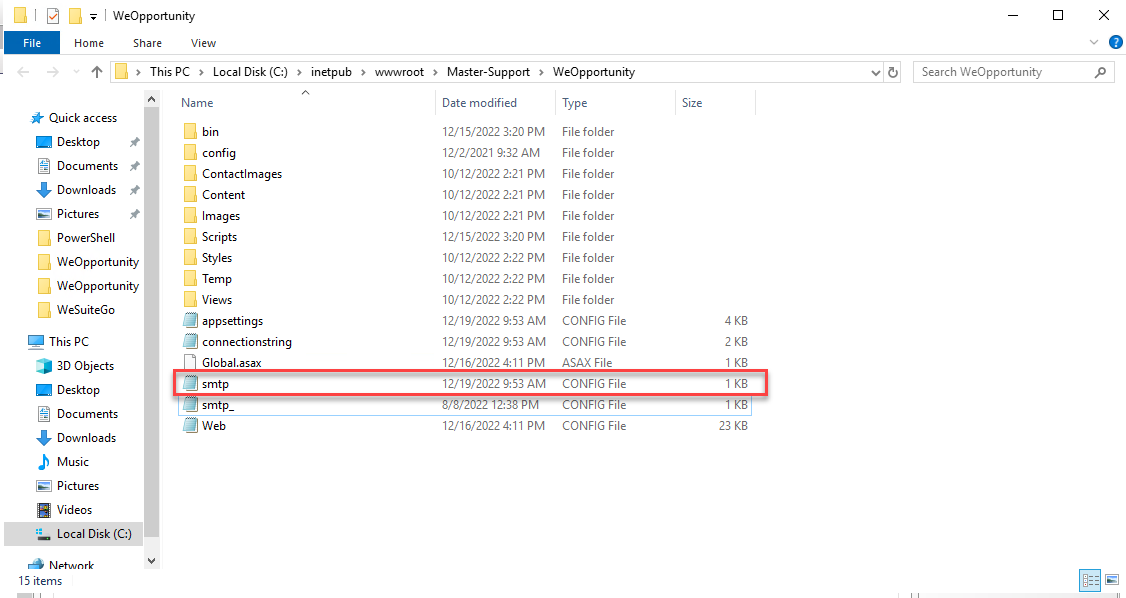This screenshot has height=598, width=1126.
Task: Click New folder icon in the title bar toolbar
Action: tap(75, 15)
